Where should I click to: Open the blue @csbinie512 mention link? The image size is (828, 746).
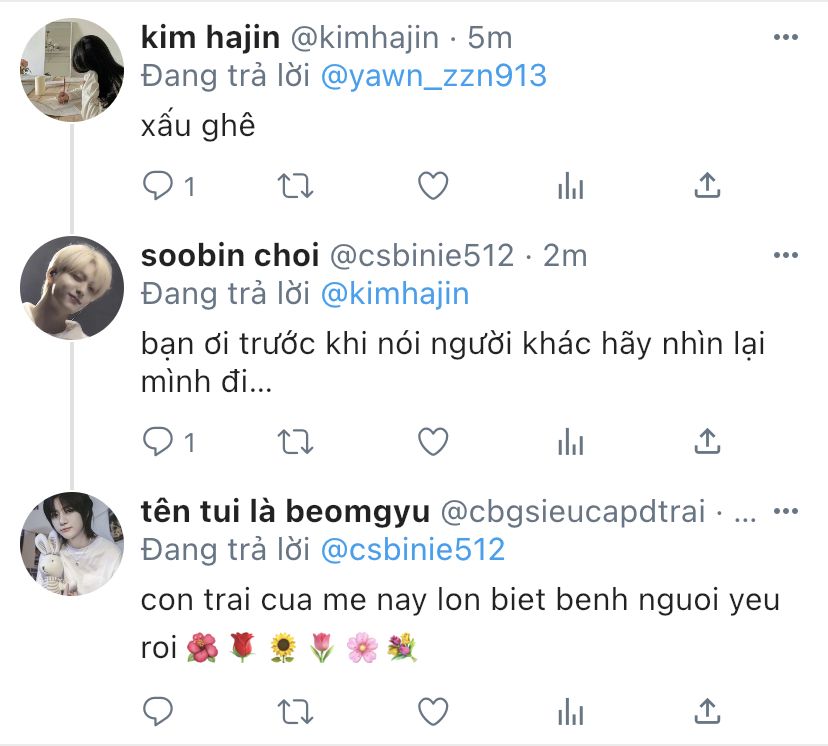(x=413, y=550)
